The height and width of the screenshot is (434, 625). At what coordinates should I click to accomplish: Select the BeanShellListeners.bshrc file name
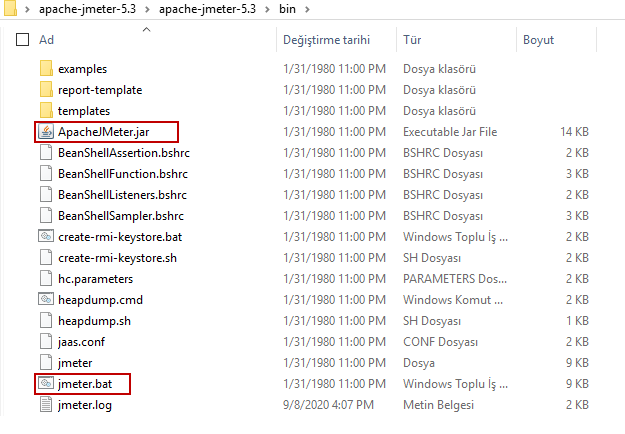(x=122, y=195)
